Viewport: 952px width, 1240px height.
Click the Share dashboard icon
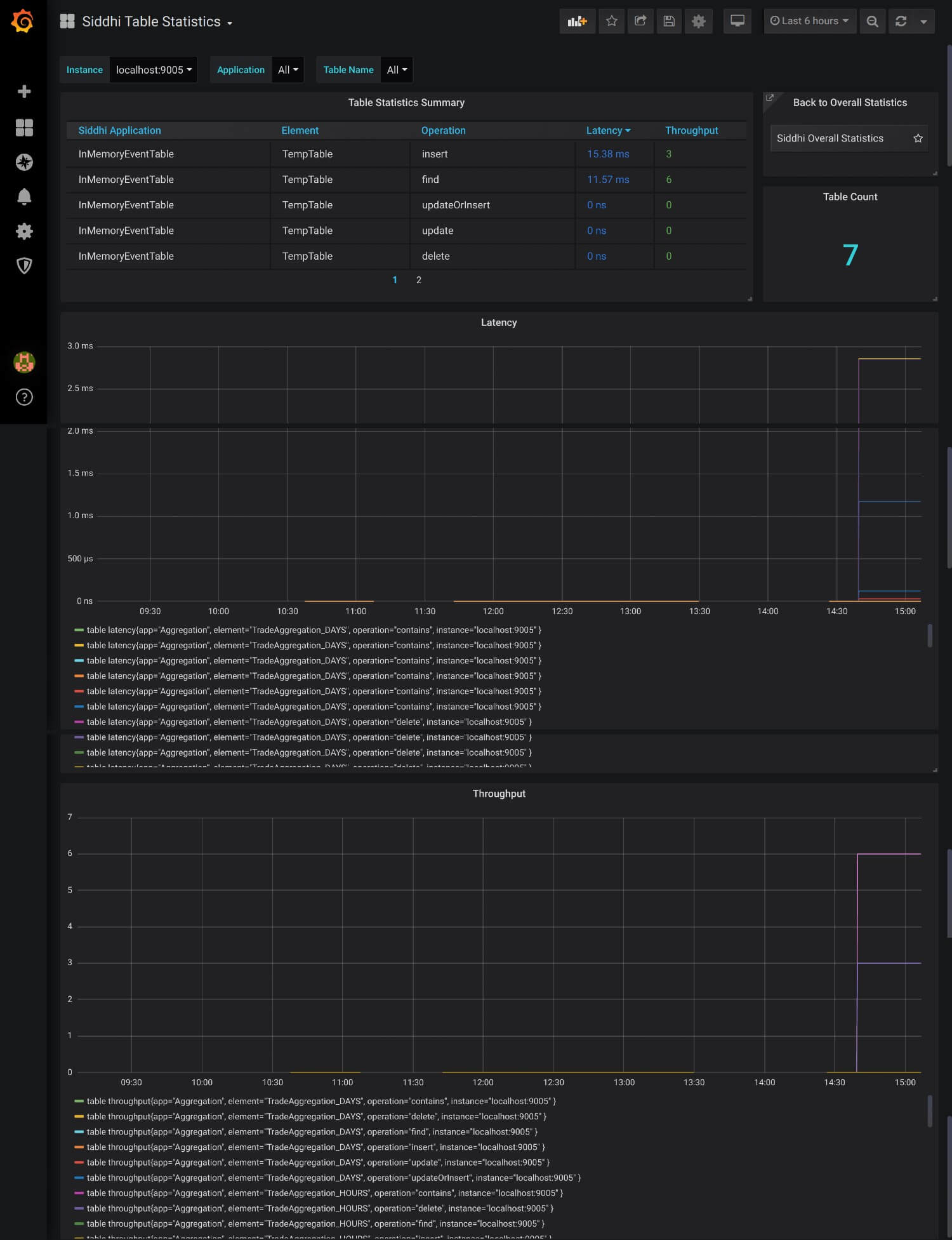pyautogui.click(x=640, y=21)
